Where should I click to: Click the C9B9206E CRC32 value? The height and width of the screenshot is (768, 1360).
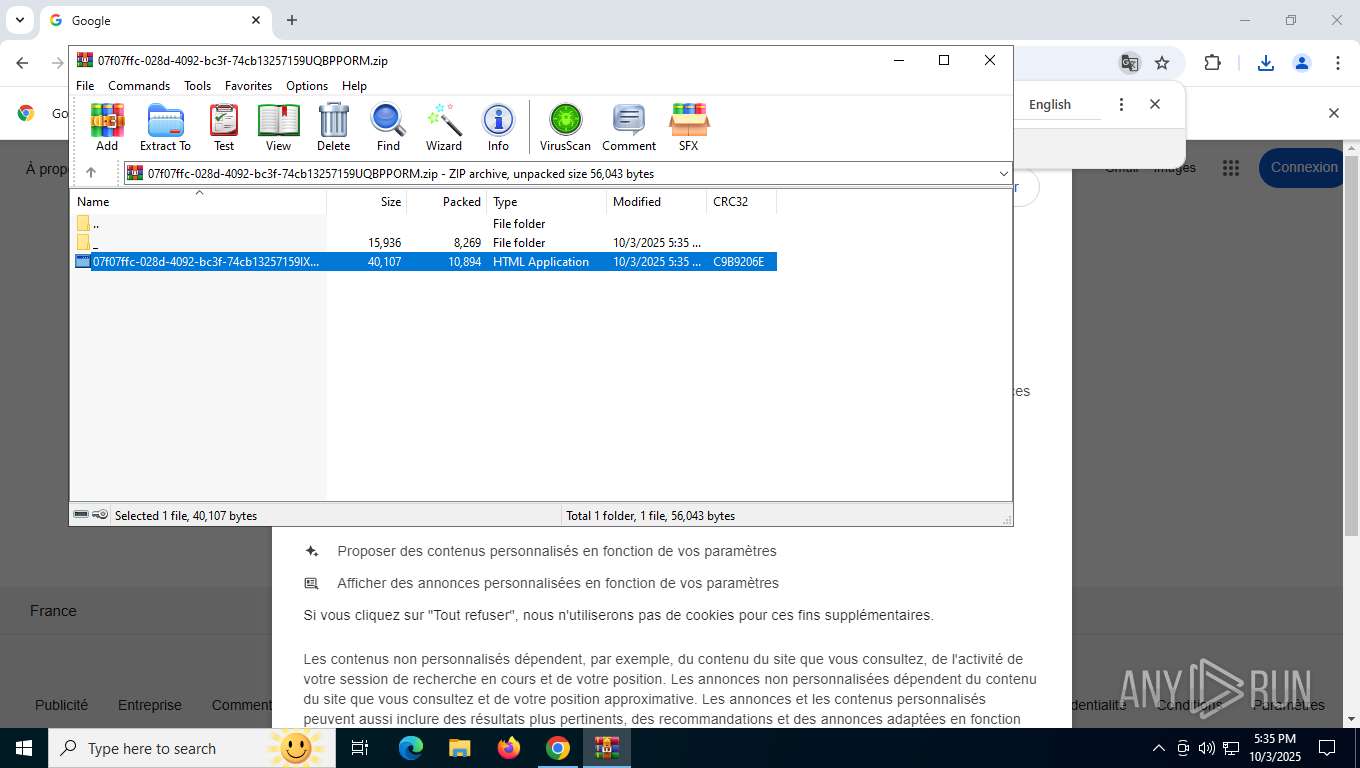point(738,262)
